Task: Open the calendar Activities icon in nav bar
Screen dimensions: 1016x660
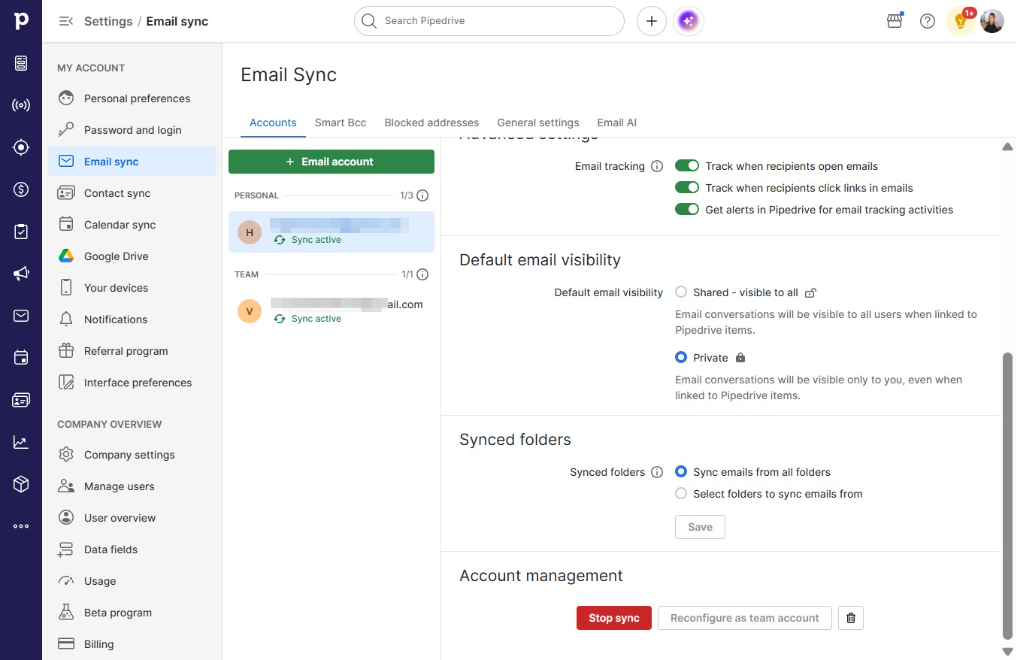Action: [21, 358]
